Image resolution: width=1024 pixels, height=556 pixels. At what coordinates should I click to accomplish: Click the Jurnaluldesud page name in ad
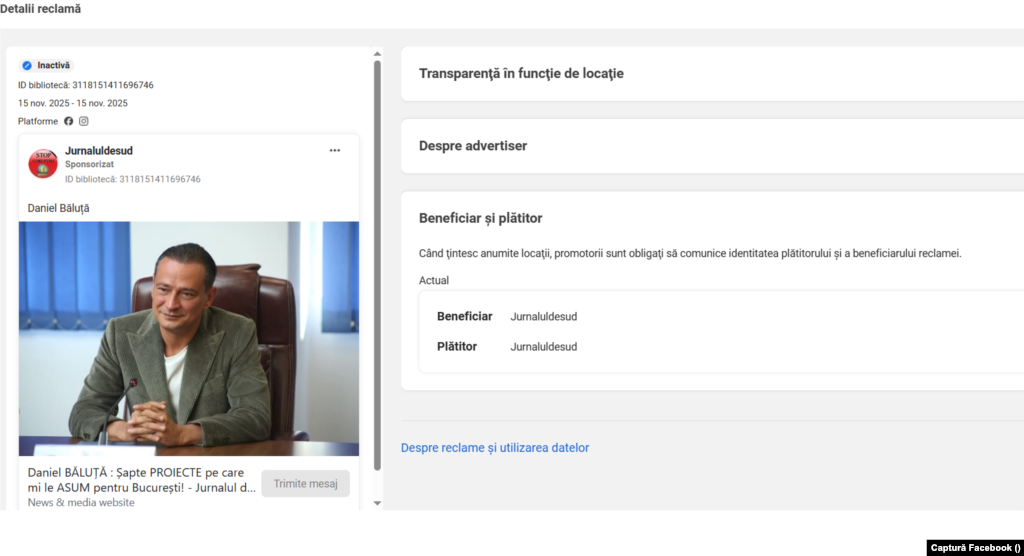click(x=99, y=151)
